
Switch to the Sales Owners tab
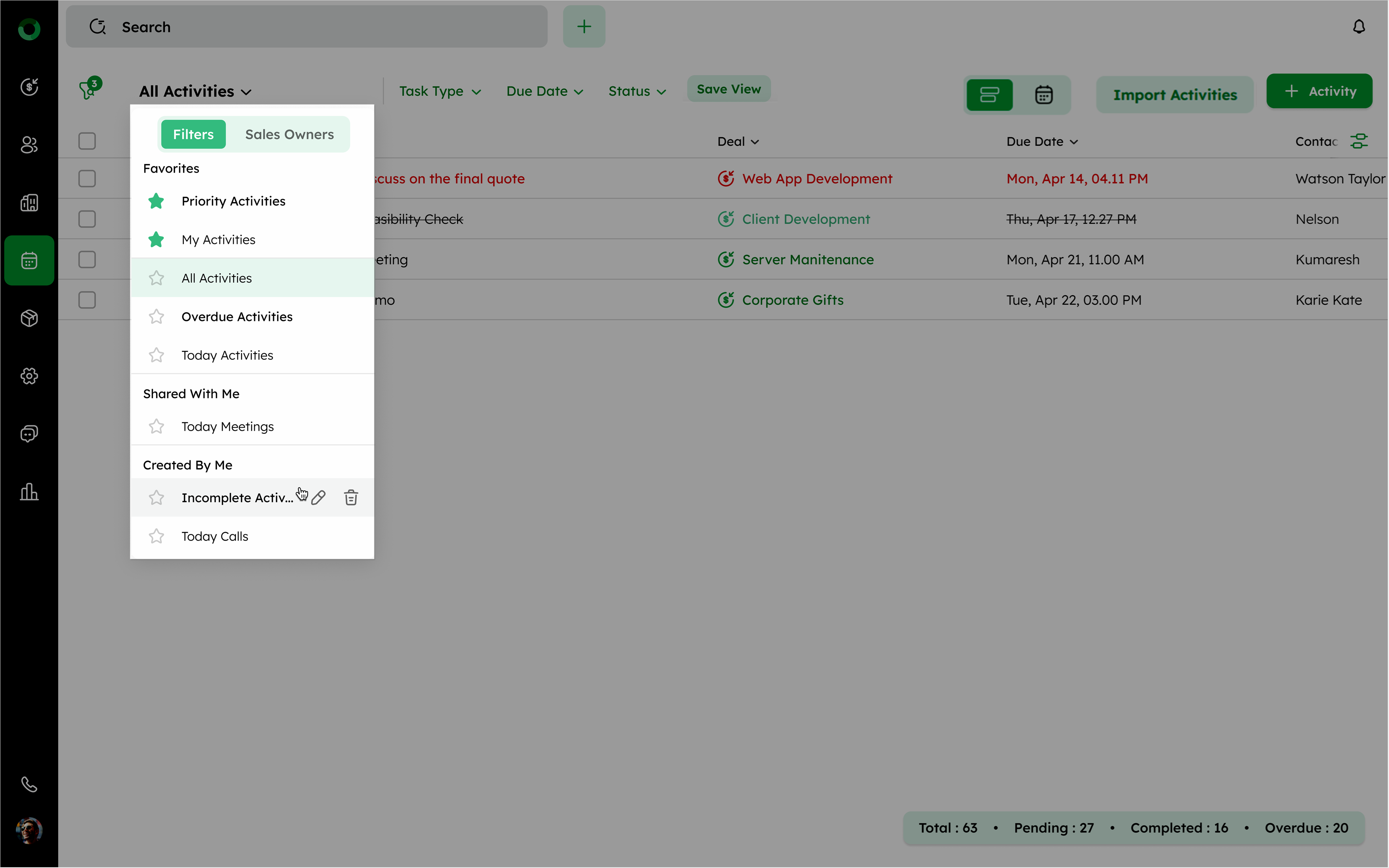pyautogui.click(x=289, y=134)
